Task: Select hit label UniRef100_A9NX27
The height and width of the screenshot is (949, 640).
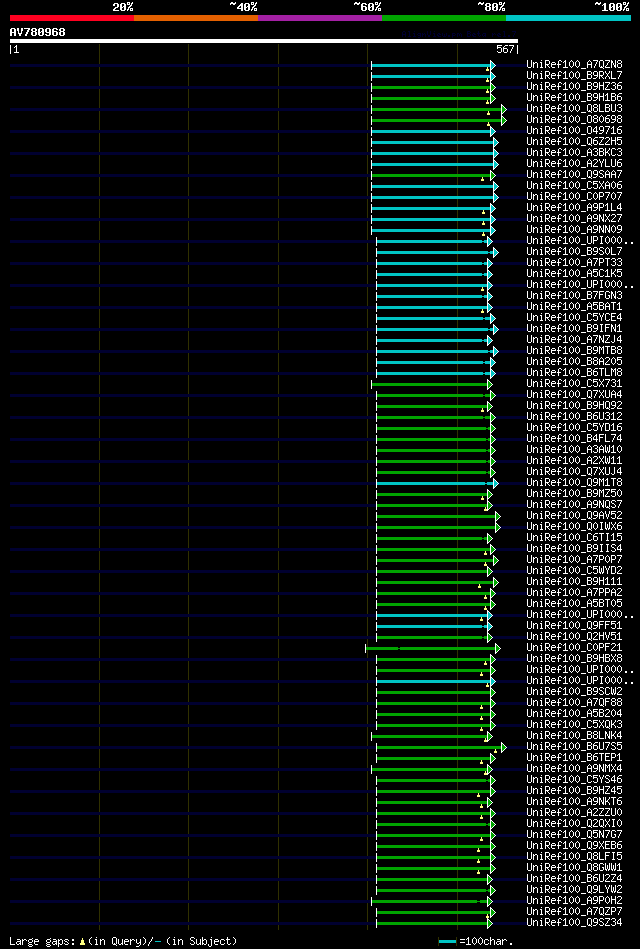Action: 574,218
